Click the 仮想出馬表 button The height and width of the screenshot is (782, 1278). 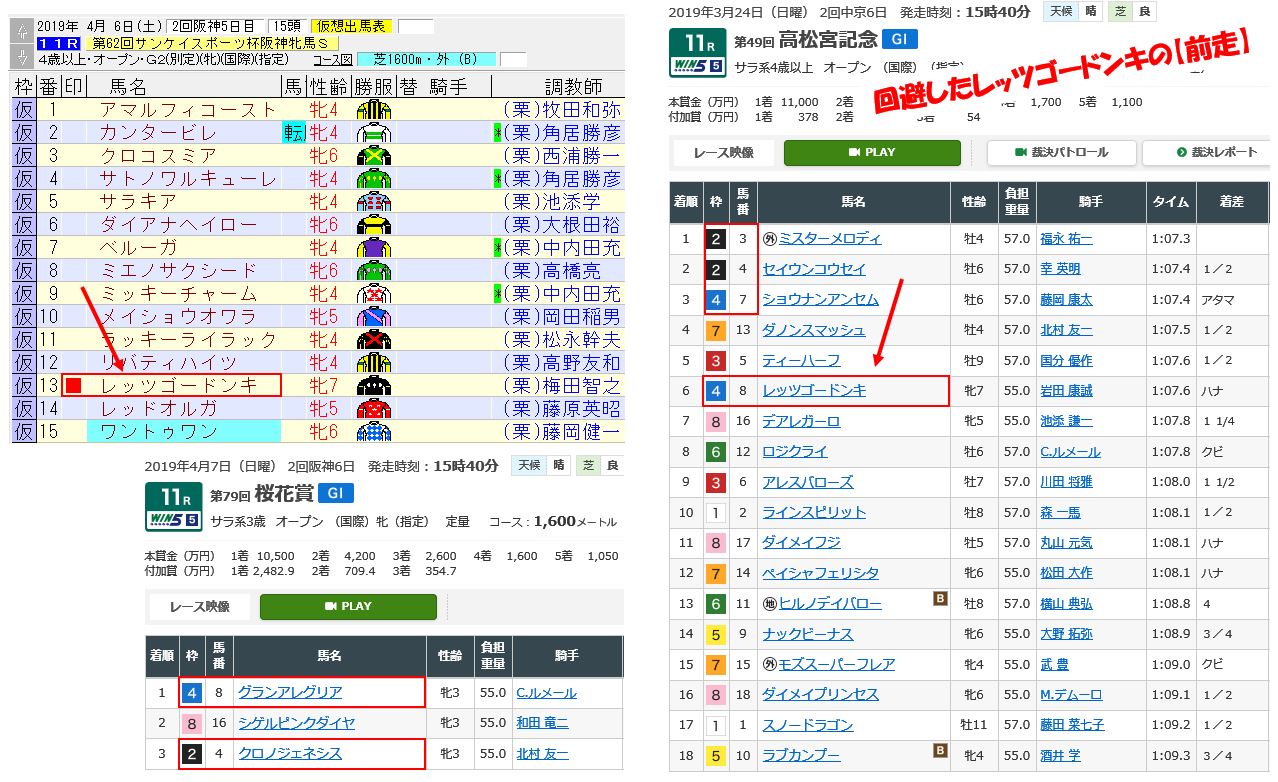[x=351, y=26]
